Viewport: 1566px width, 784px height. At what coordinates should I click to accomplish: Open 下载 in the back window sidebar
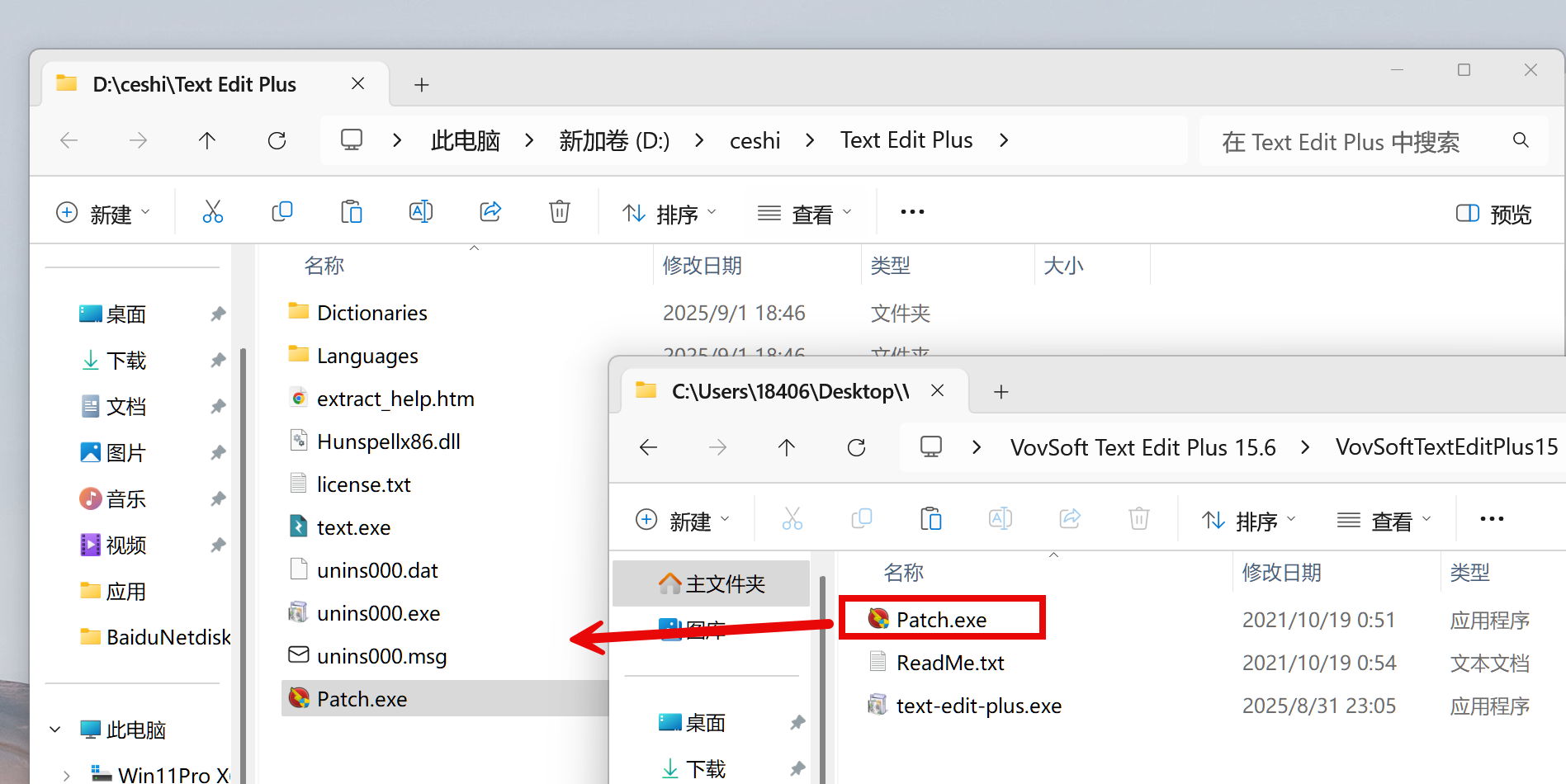point(125,361)
